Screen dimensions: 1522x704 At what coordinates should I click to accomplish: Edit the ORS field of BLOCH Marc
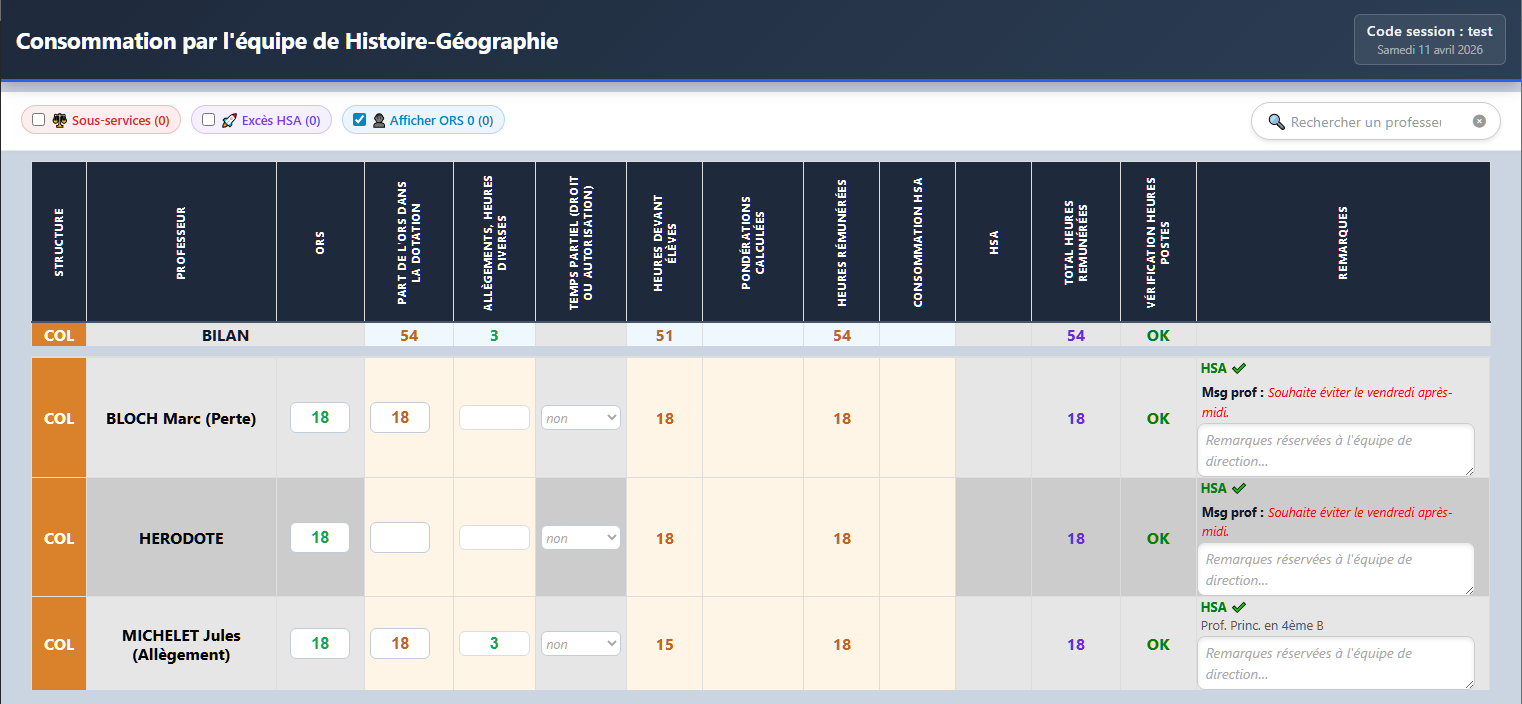(x=320, y=418)
